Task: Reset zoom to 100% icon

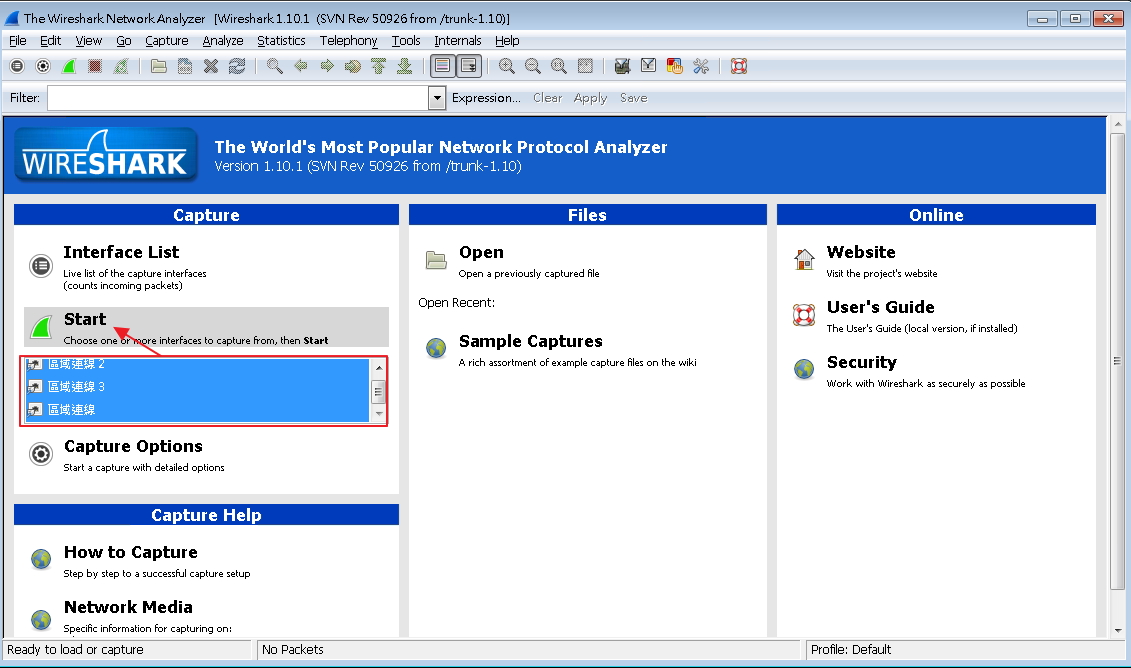Action: point(558,66)
